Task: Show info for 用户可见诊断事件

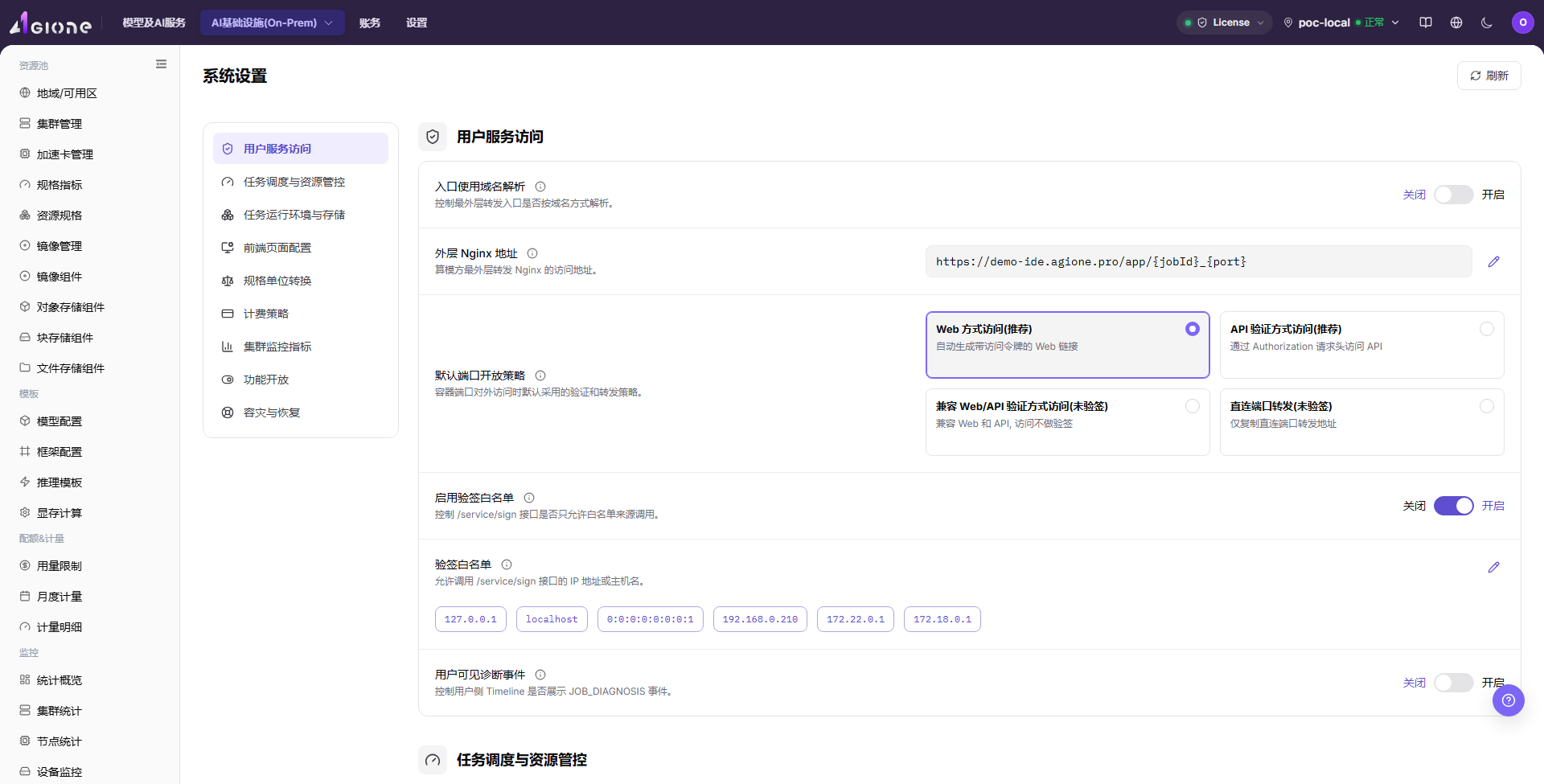Action: tap(540, 675)
